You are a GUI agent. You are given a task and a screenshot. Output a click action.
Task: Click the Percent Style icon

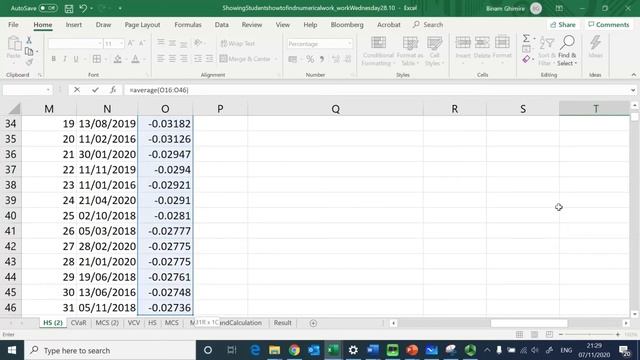point(310,60)
